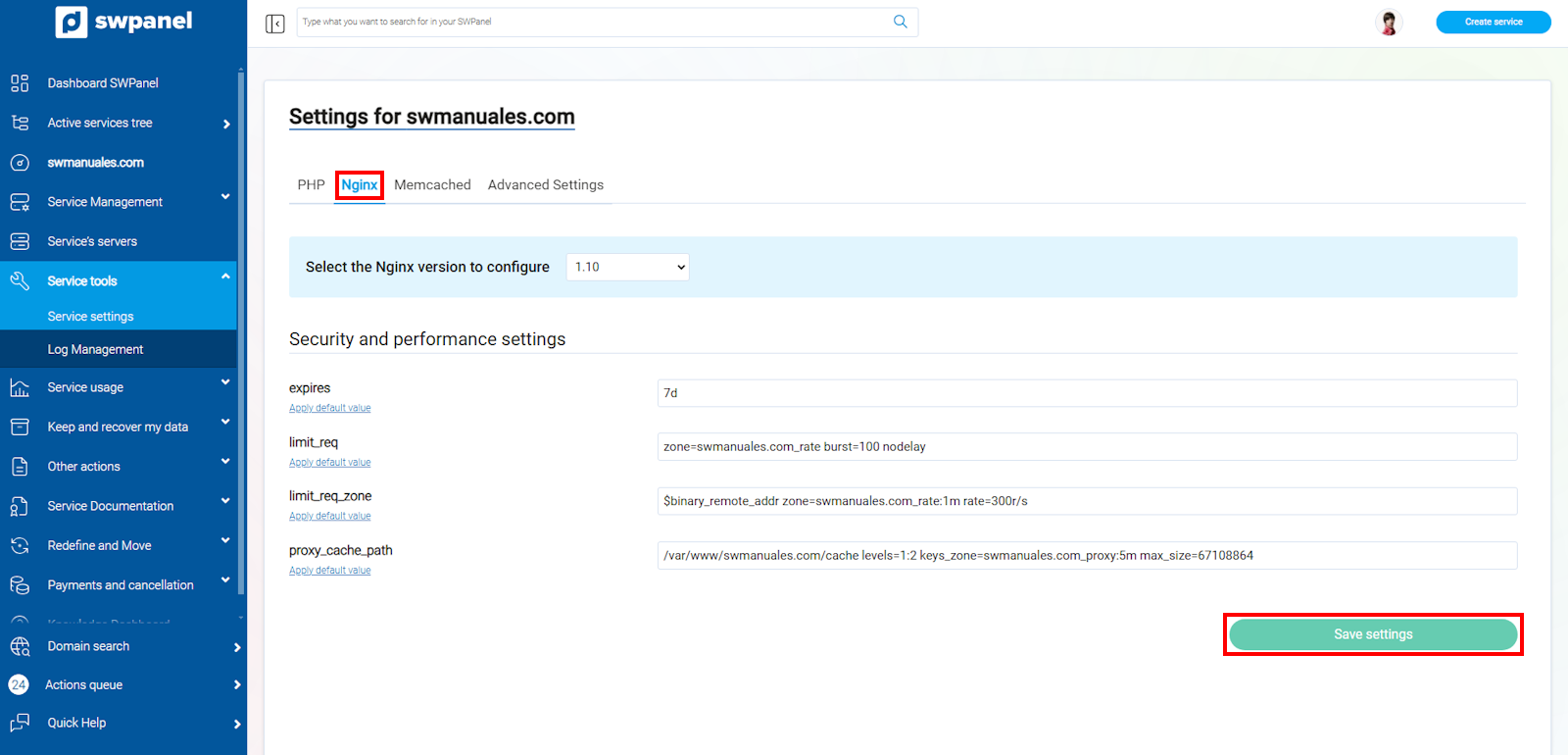This screenshot has width=1568, height=755.
Task: Click the sidebar collapse icon
Action: pos(274,23)
